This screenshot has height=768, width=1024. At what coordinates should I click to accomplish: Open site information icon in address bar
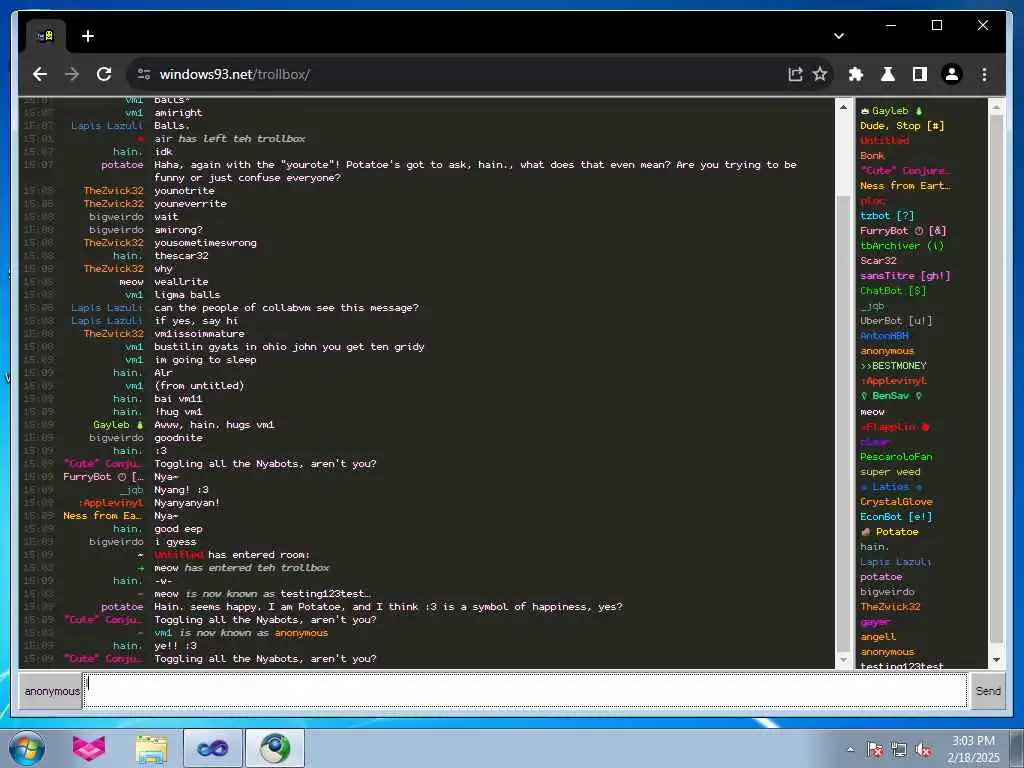click(144, 74)
